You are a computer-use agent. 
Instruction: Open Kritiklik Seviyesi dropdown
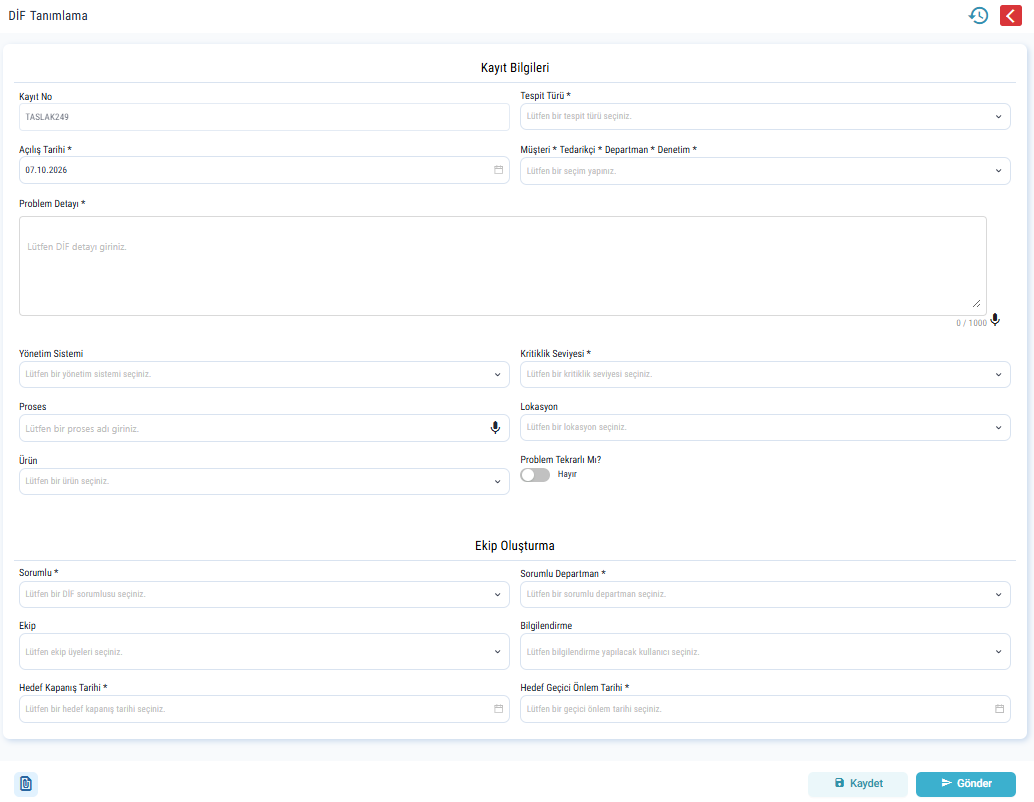tap(765, 375)
